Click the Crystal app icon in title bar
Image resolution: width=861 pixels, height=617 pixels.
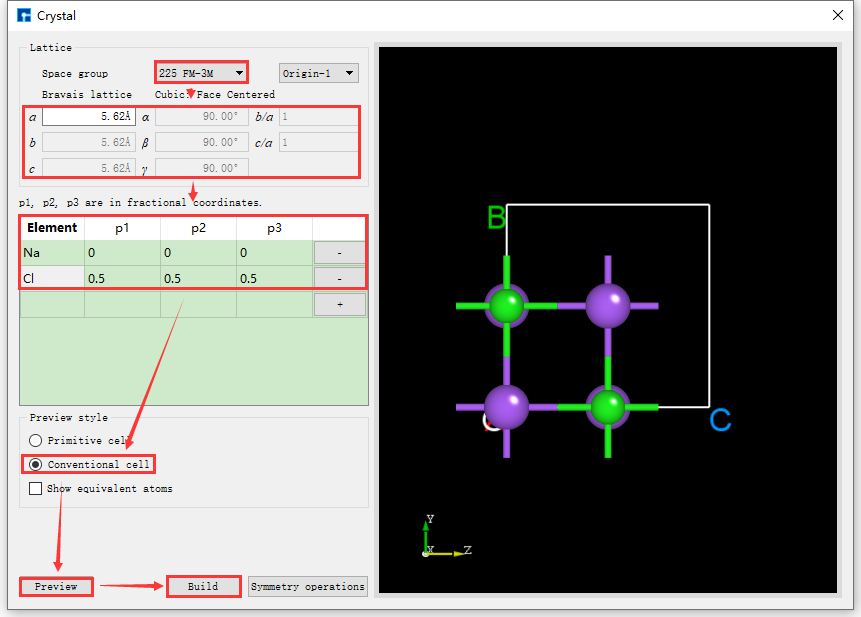point(24,15)
